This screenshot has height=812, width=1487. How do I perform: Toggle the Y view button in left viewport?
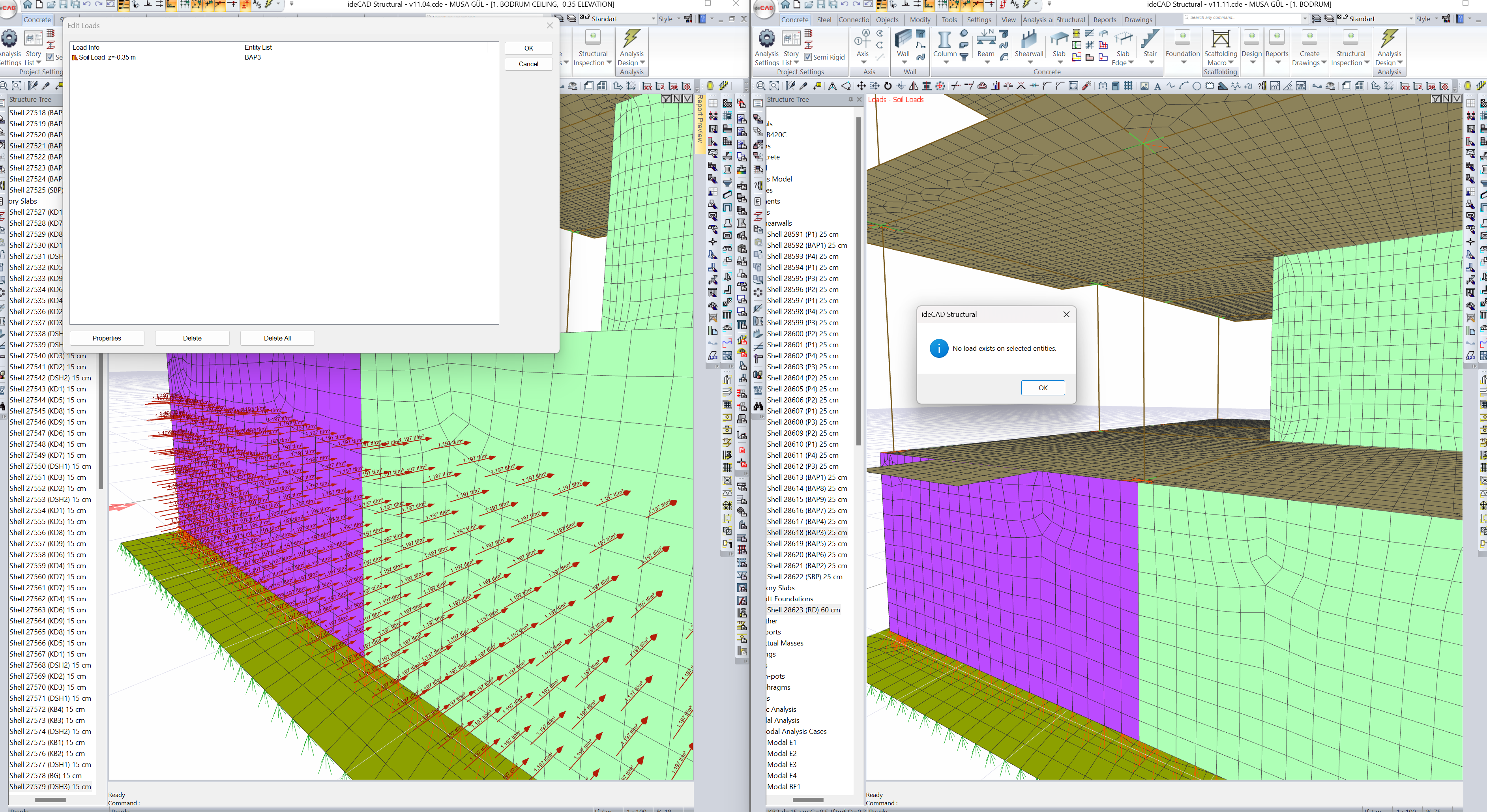[666, 99]
